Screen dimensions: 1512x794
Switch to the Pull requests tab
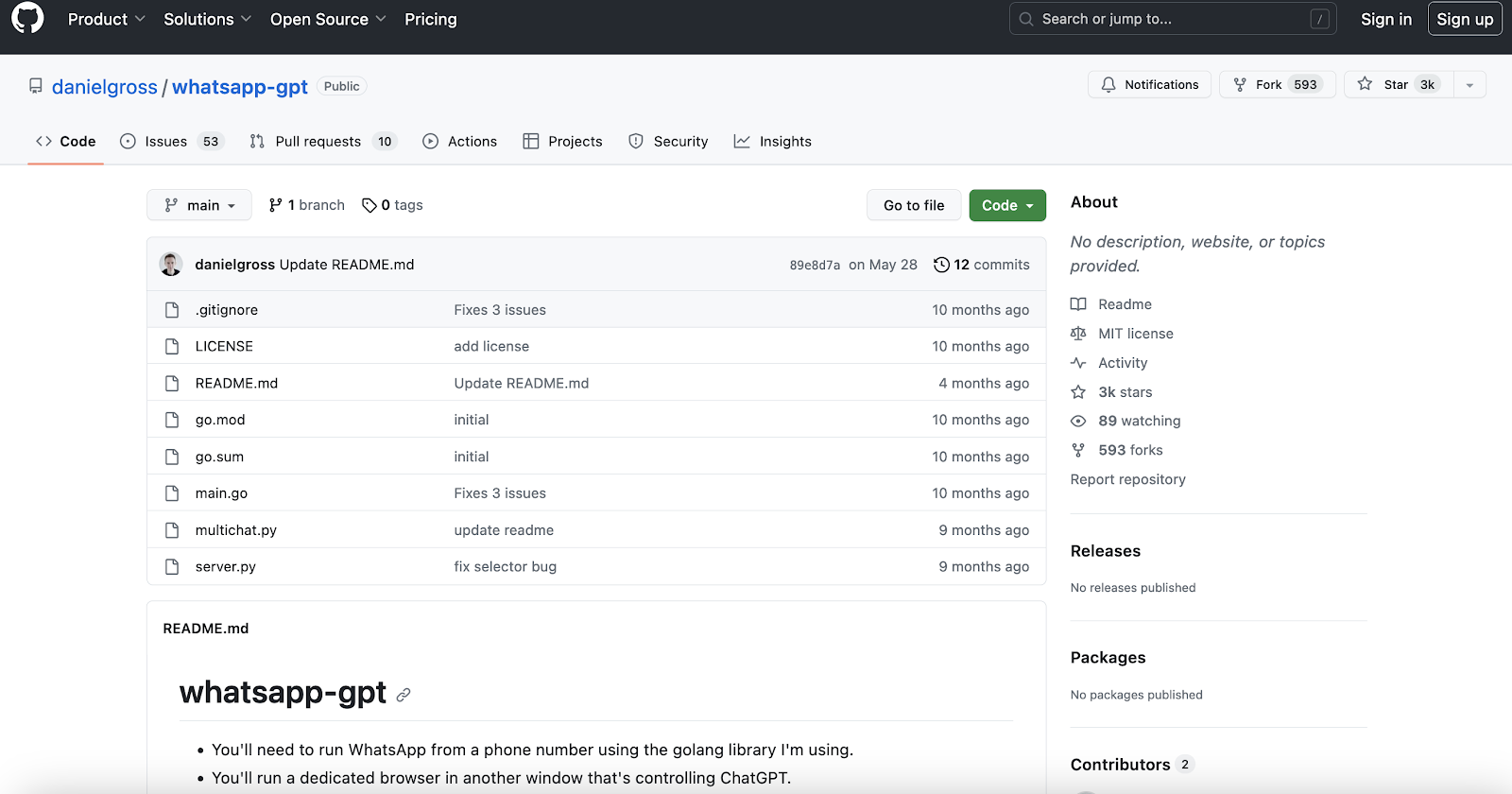[x=323, y=142]
